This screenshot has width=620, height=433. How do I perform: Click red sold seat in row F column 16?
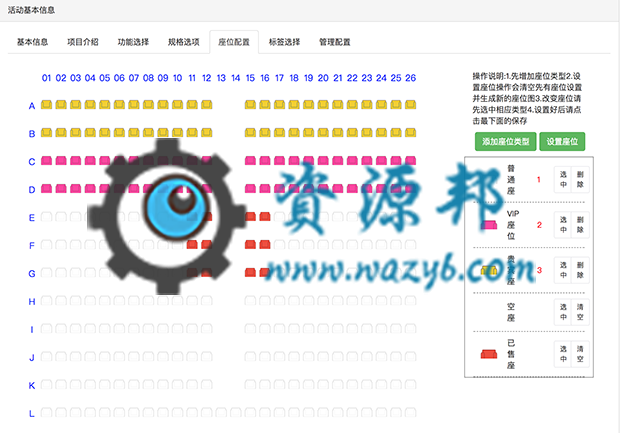pyautogui.click(x=265, y=245)
